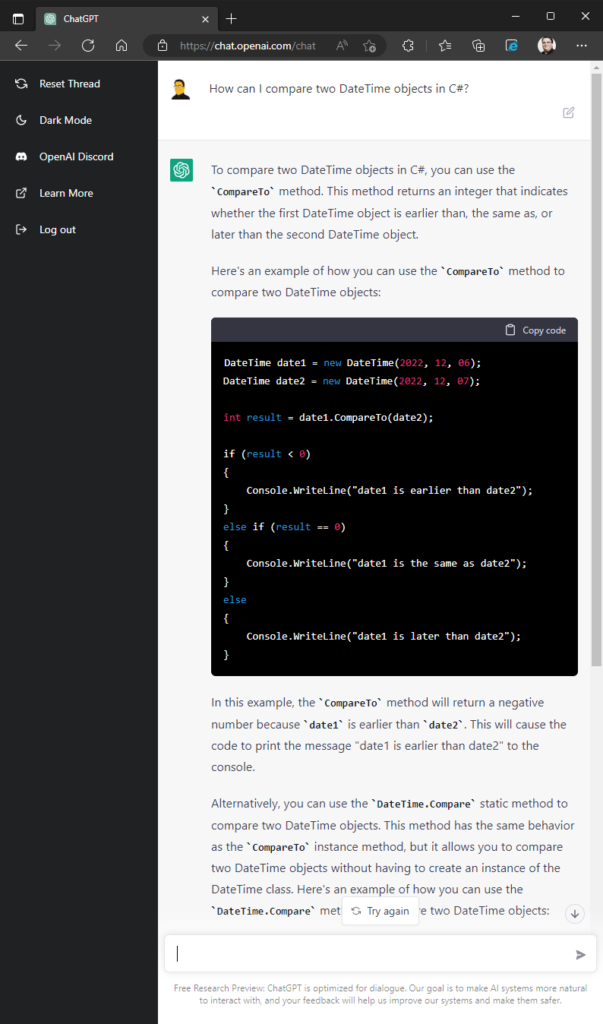The width and height of the screenshot is (603, 1024).
Task: Click the scroll-to-bottom arrow icon
Action: pyautogui.click(x=574, y=913)
